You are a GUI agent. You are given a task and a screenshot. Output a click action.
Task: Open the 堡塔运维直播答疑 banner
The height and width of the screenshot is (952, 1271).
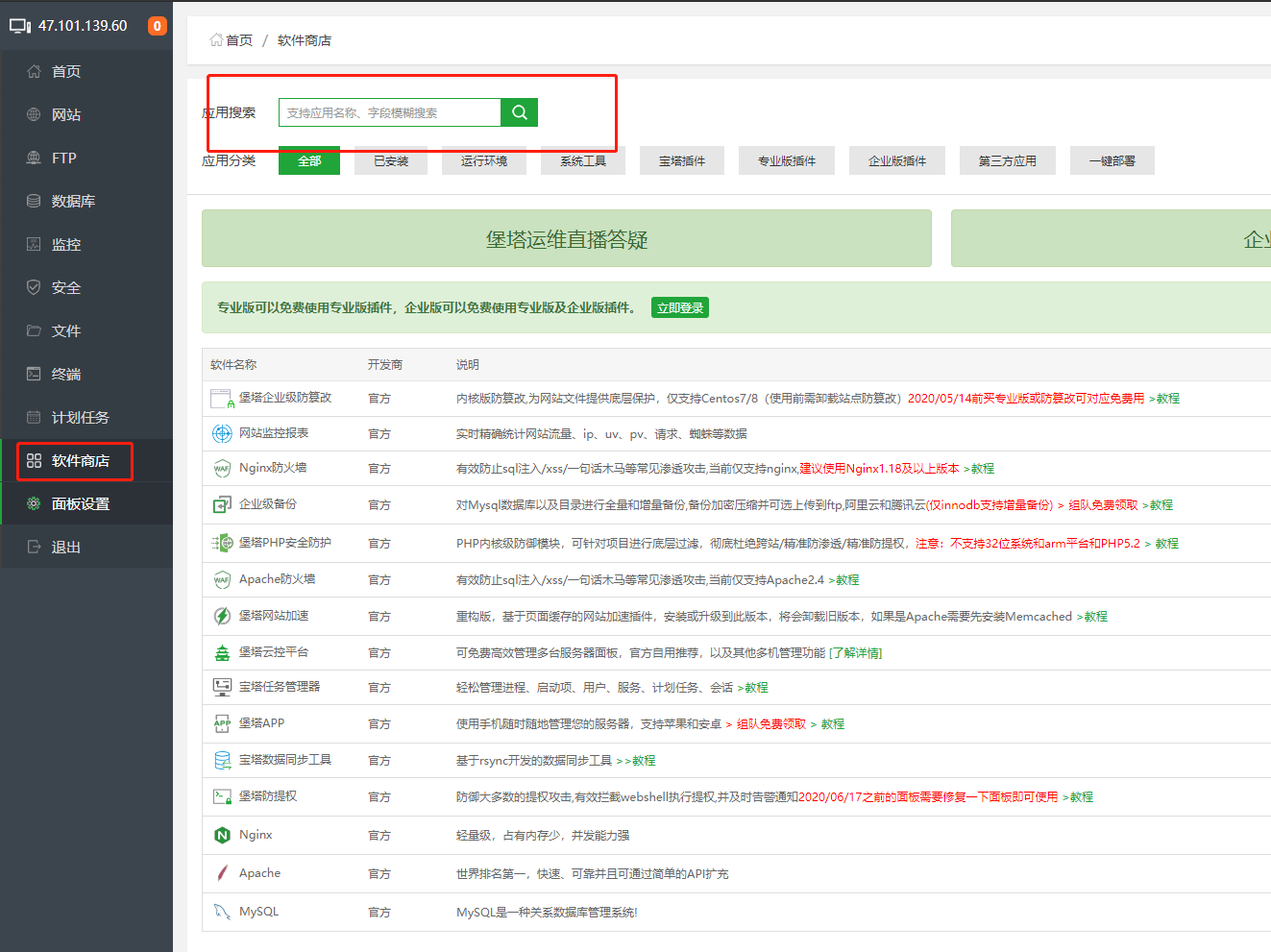click(567, 239)
